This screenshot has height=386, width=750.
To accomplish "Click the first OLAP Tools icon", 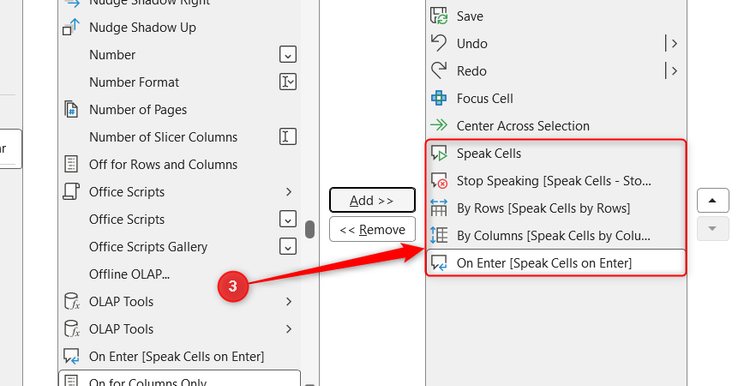I will [71, 301].
